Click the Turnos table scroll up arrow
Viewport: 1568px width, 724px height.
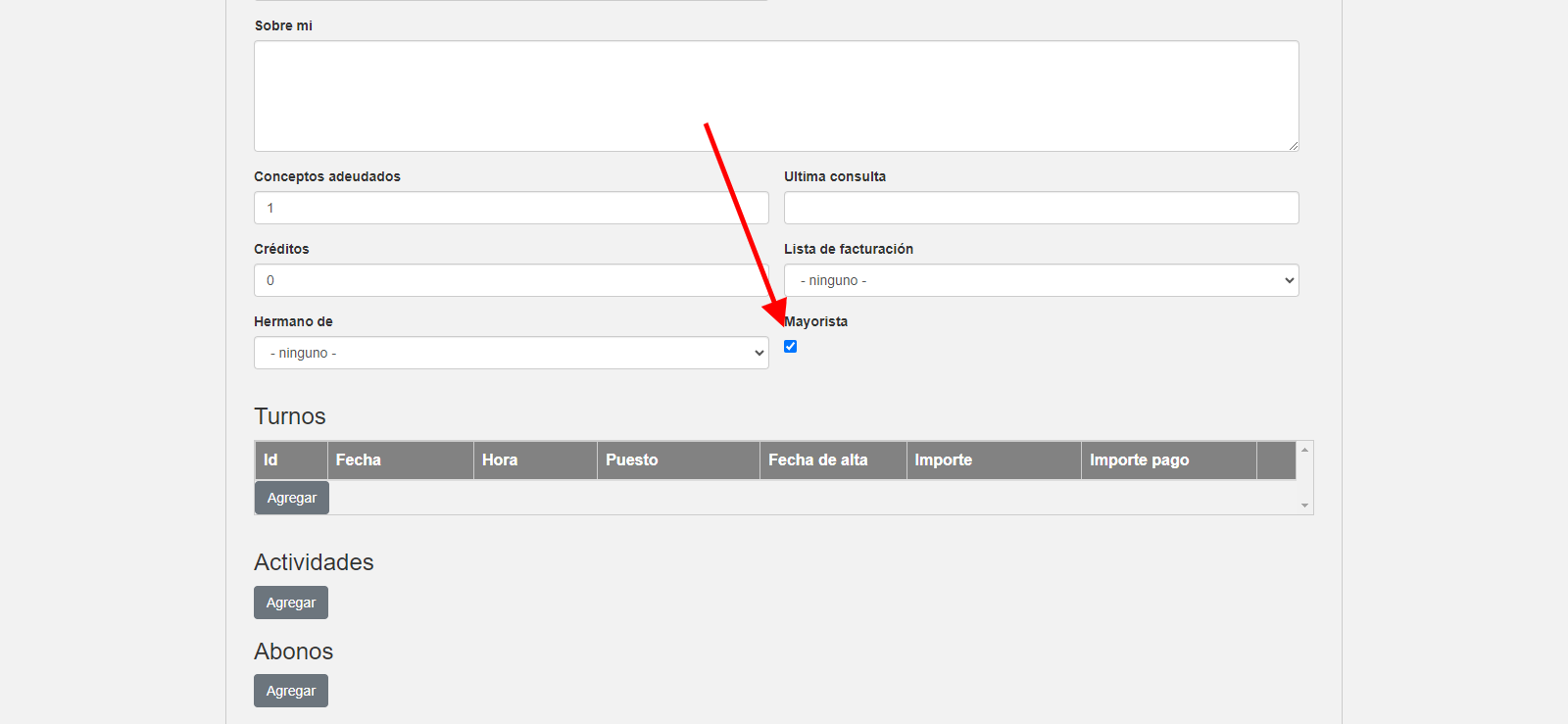[1304, 450]
